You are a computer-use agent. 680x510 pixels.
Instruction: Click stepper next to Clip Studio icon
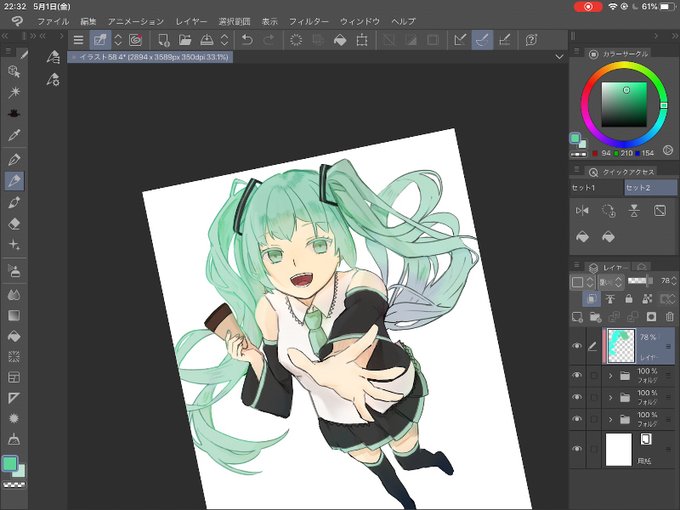pyautogui.click(x=118, y=40)
